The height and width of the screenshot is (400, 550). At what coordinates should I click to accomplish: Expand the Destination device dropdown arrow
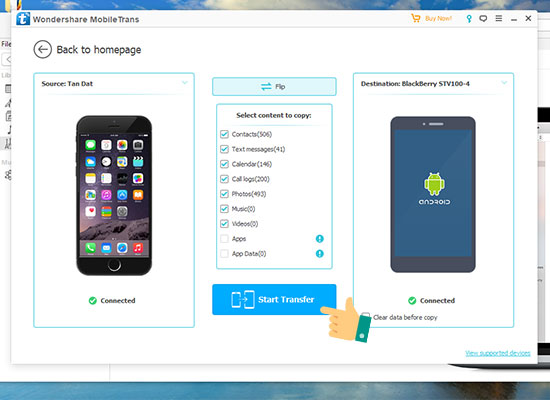pyautogui.click(x=504, y=83)
